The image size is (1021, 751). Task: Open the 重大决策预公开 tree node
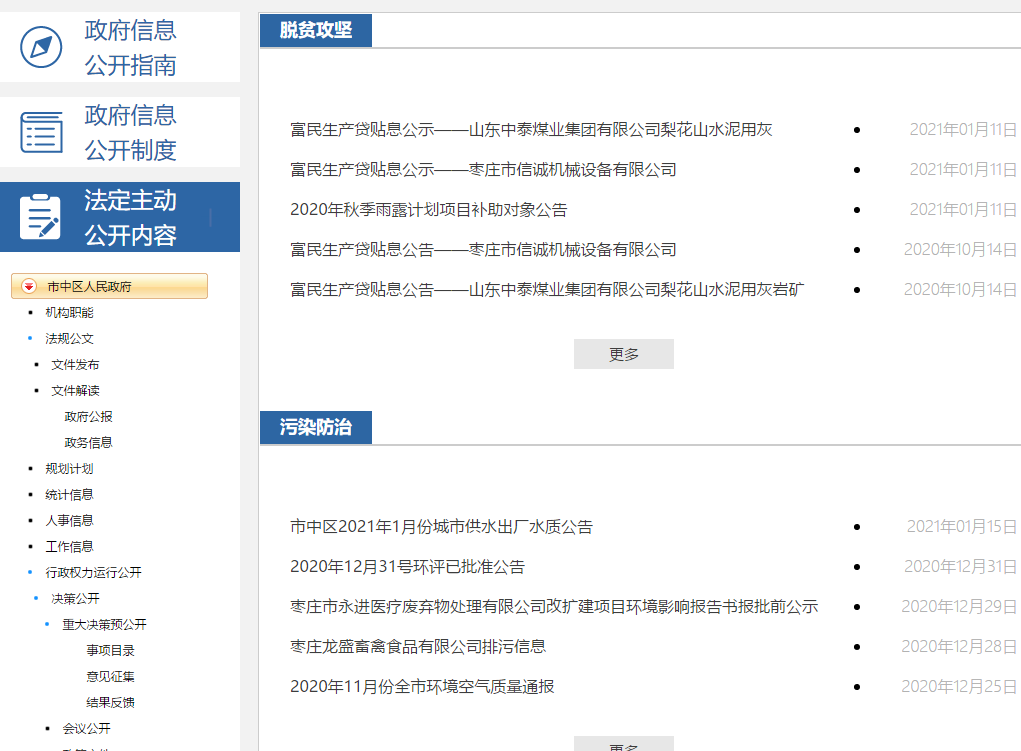pos(104,625)
